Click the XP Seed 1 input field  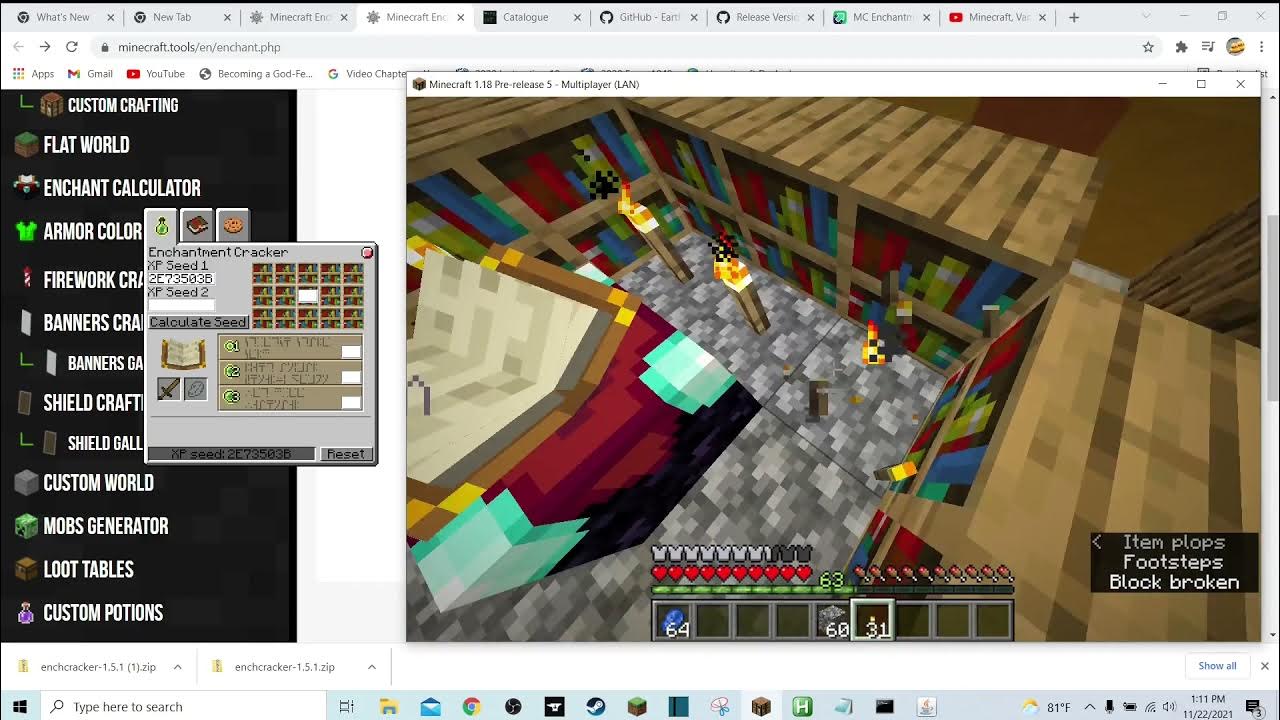181,279
